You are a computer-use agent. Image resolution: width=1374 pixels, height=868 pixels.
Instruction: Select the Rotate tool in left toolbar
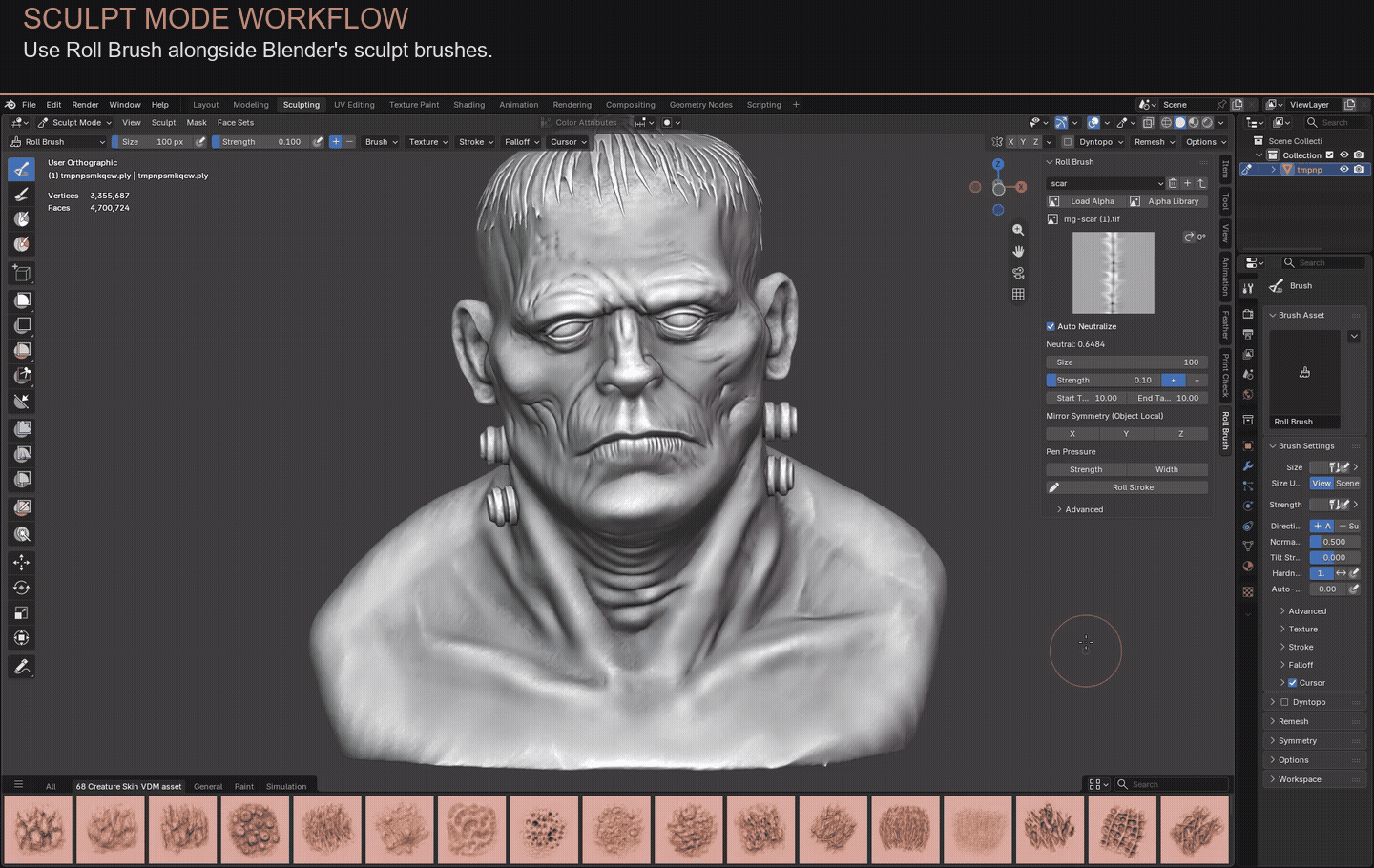coord(22,588)
